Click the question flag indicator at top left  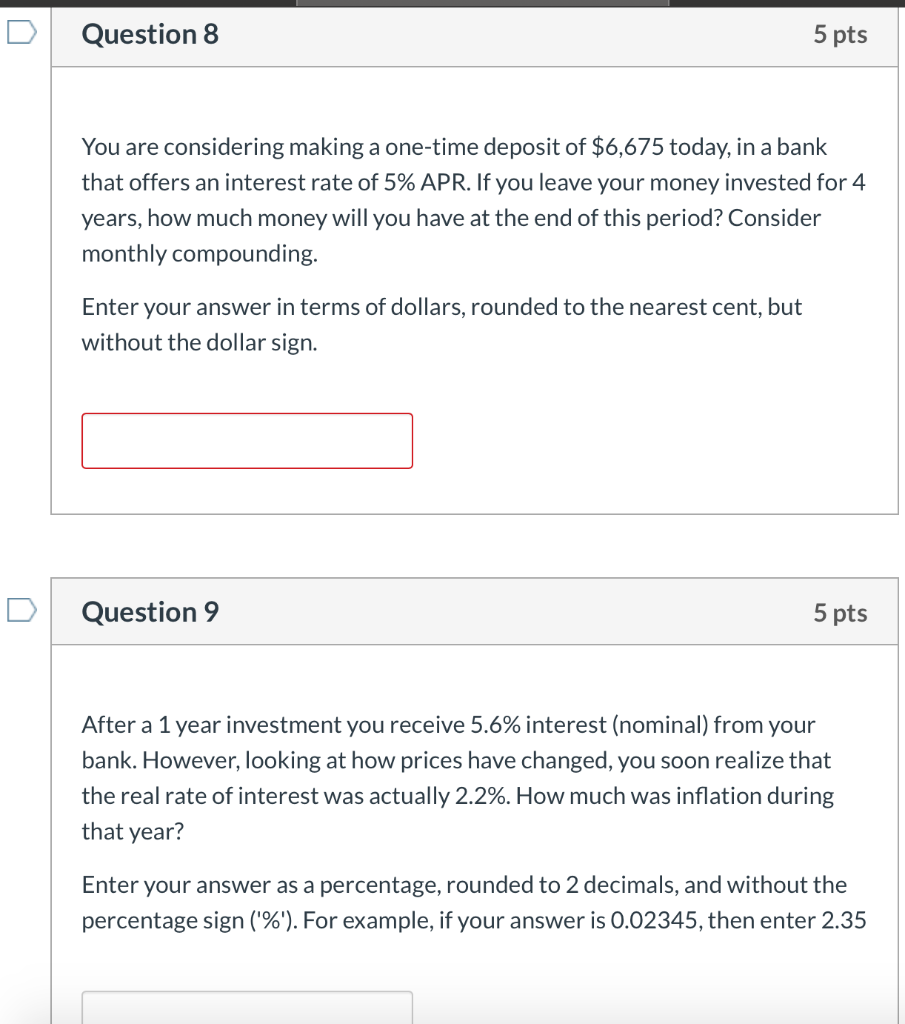[x=22, y=33]
